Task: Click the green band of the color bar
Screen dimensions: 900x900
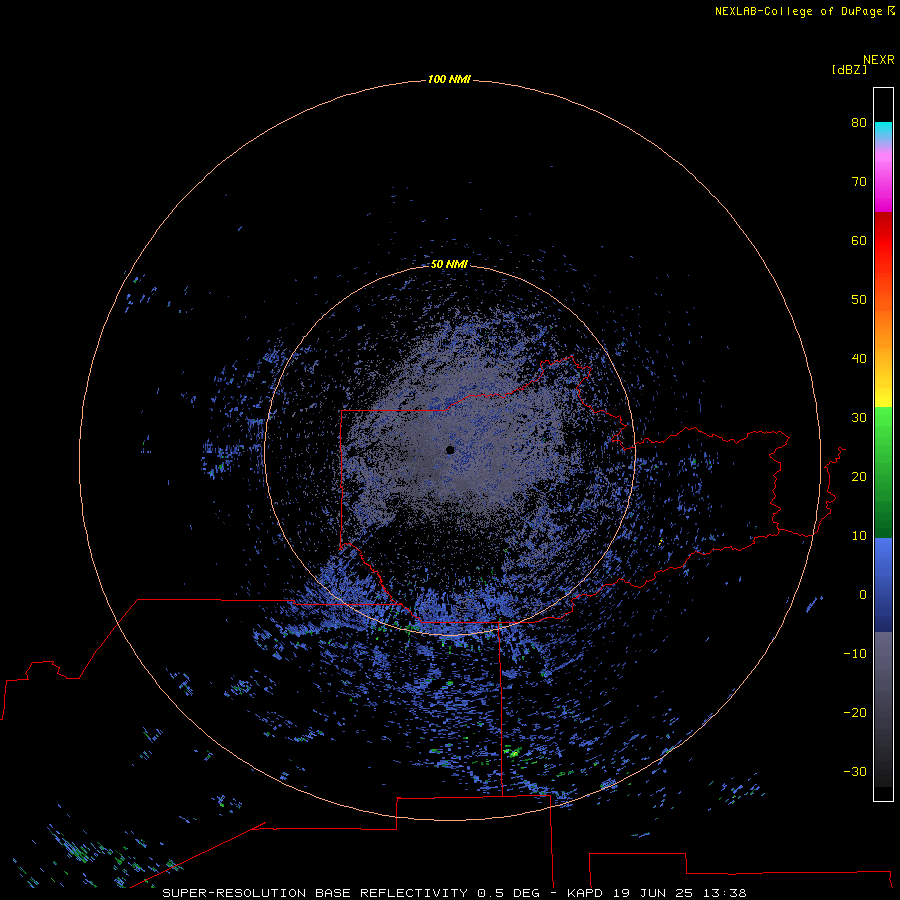Action: tap(883, 472)
